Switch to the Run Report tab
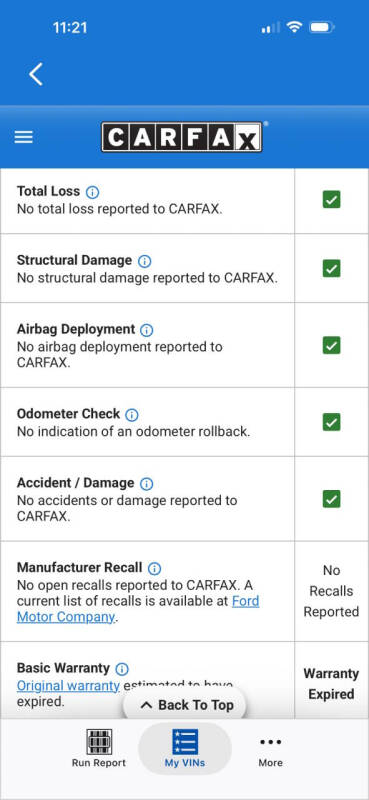369x800 pixels. (99, 748)
